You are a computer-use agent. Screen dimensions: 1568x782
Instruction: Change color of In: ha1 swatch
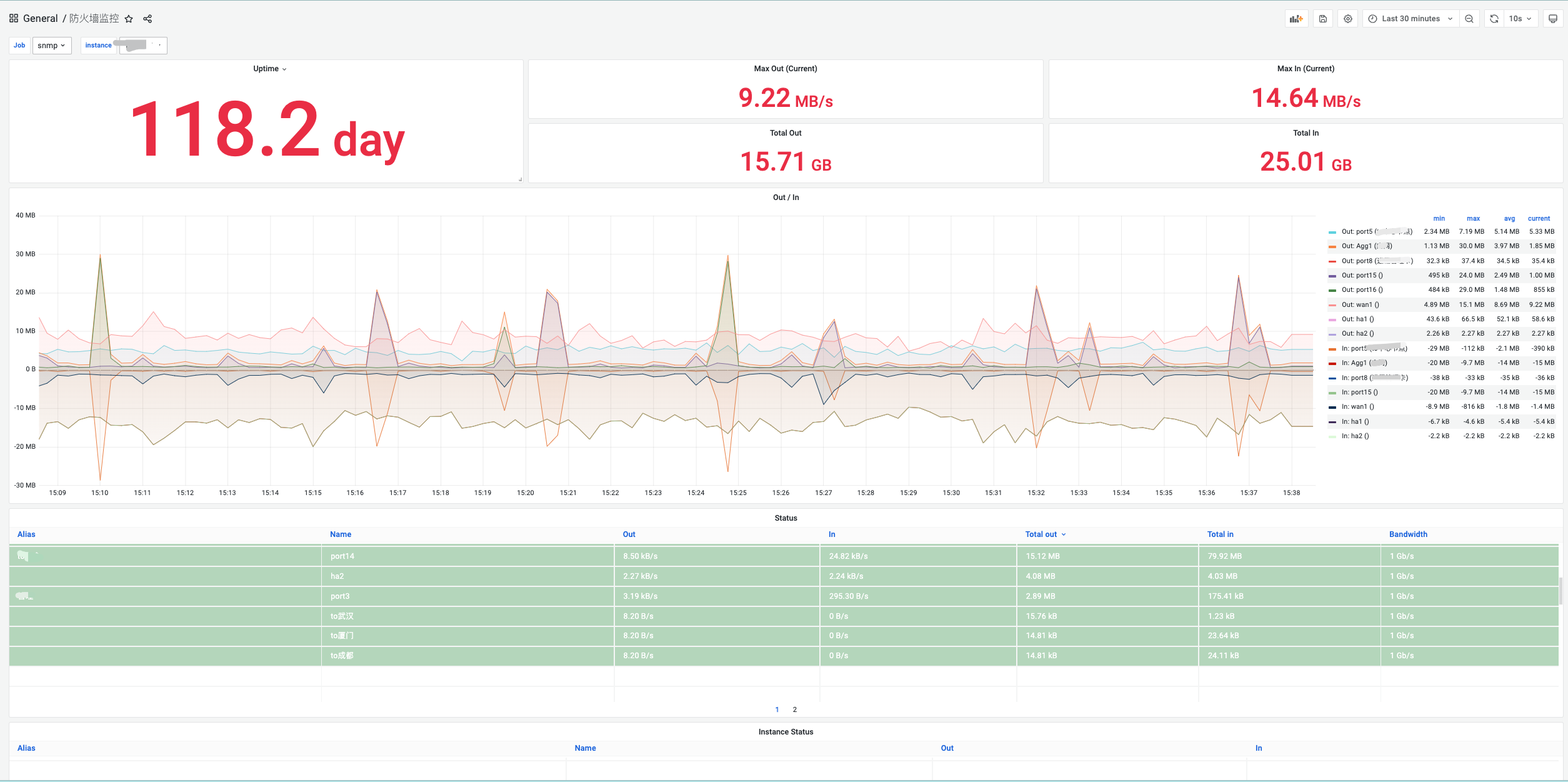1332,422
